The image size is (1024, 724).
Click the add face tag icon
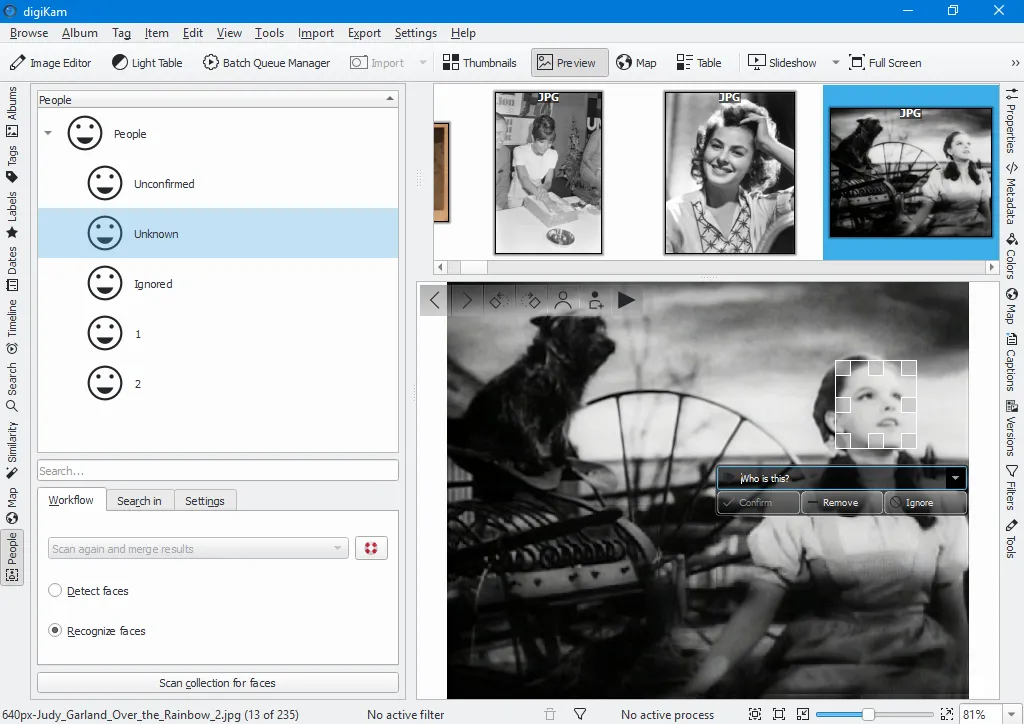pyautogui.click(x=595, y=300)
